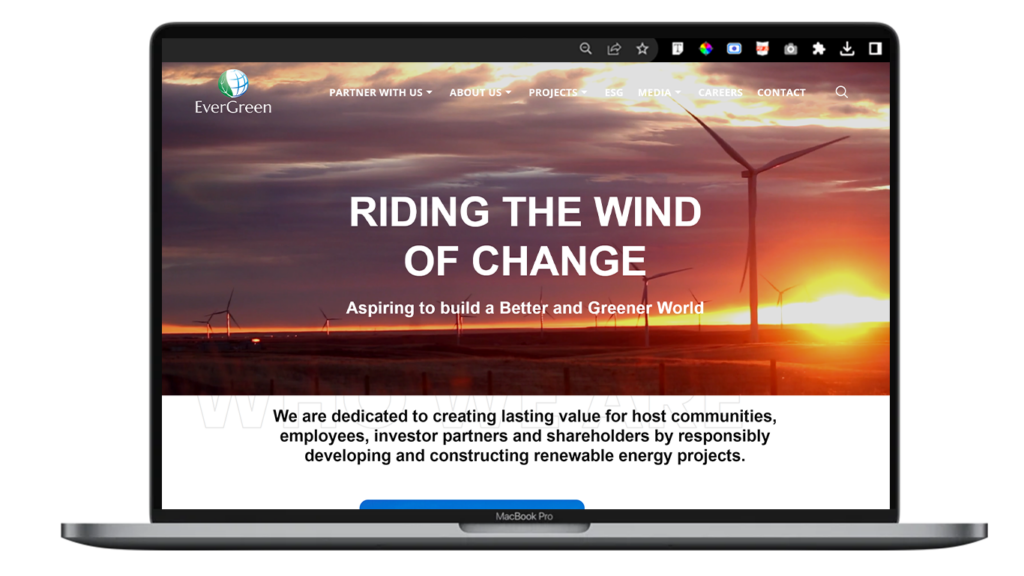Click the camera screenshot extension icon
This screenshot has height=576, width=1024.
792,47
